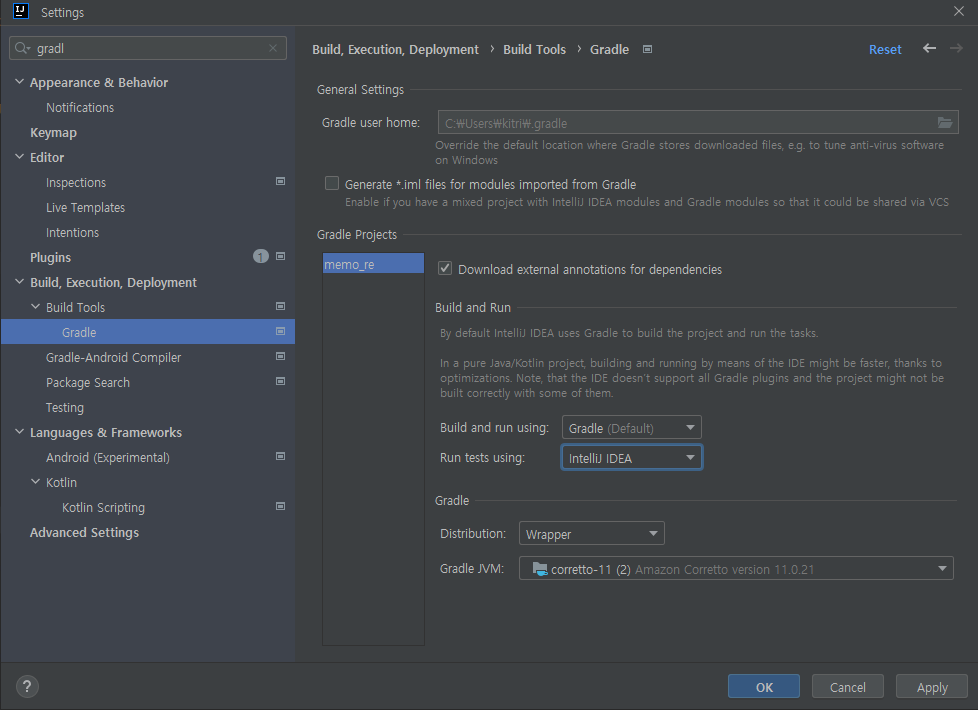Click the icon next to Kotlin Scripting
978x710 pixels.
(x=281, y=506)
